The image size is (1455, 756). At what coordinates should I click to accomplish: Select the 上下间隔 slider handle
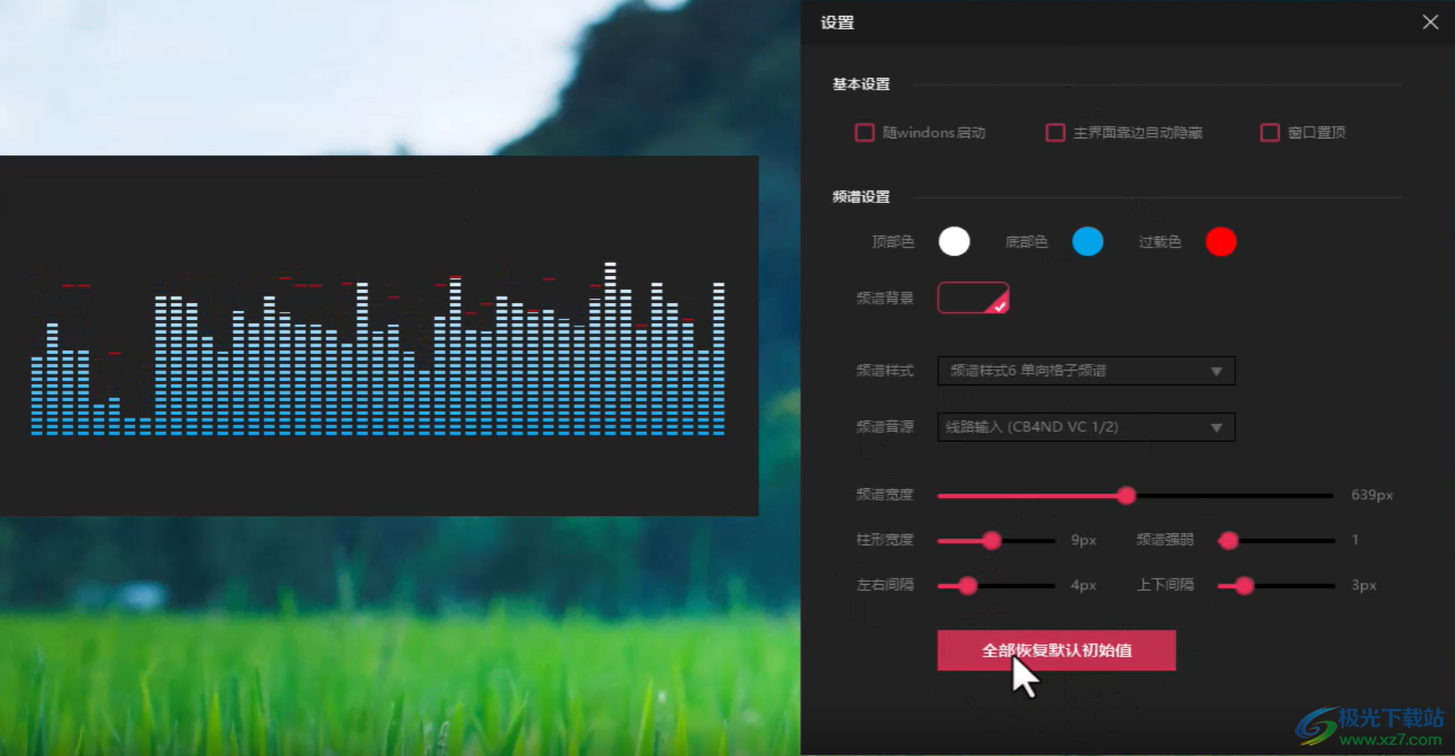tap(1242, 586)
